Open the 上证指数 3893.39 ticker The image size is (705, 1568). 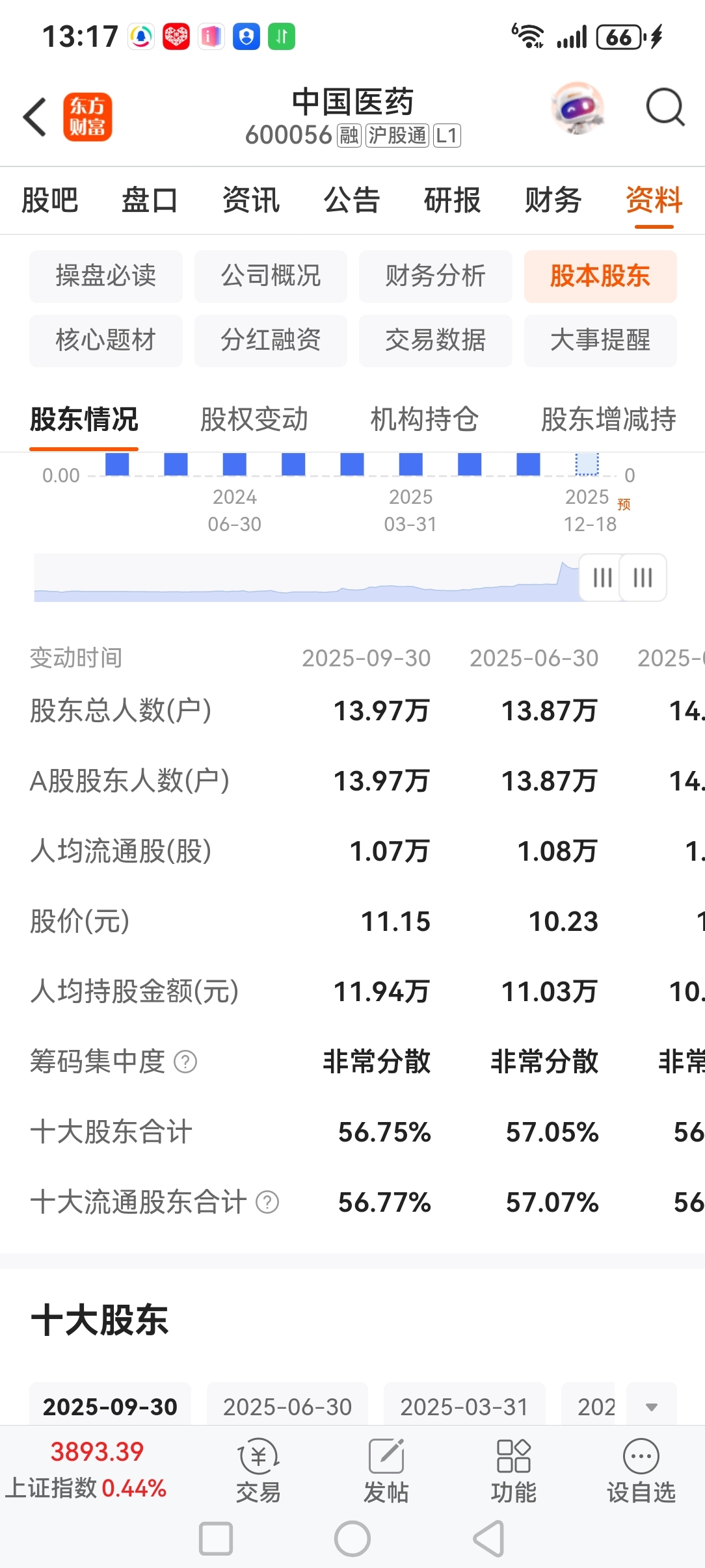pos(86,1470)
